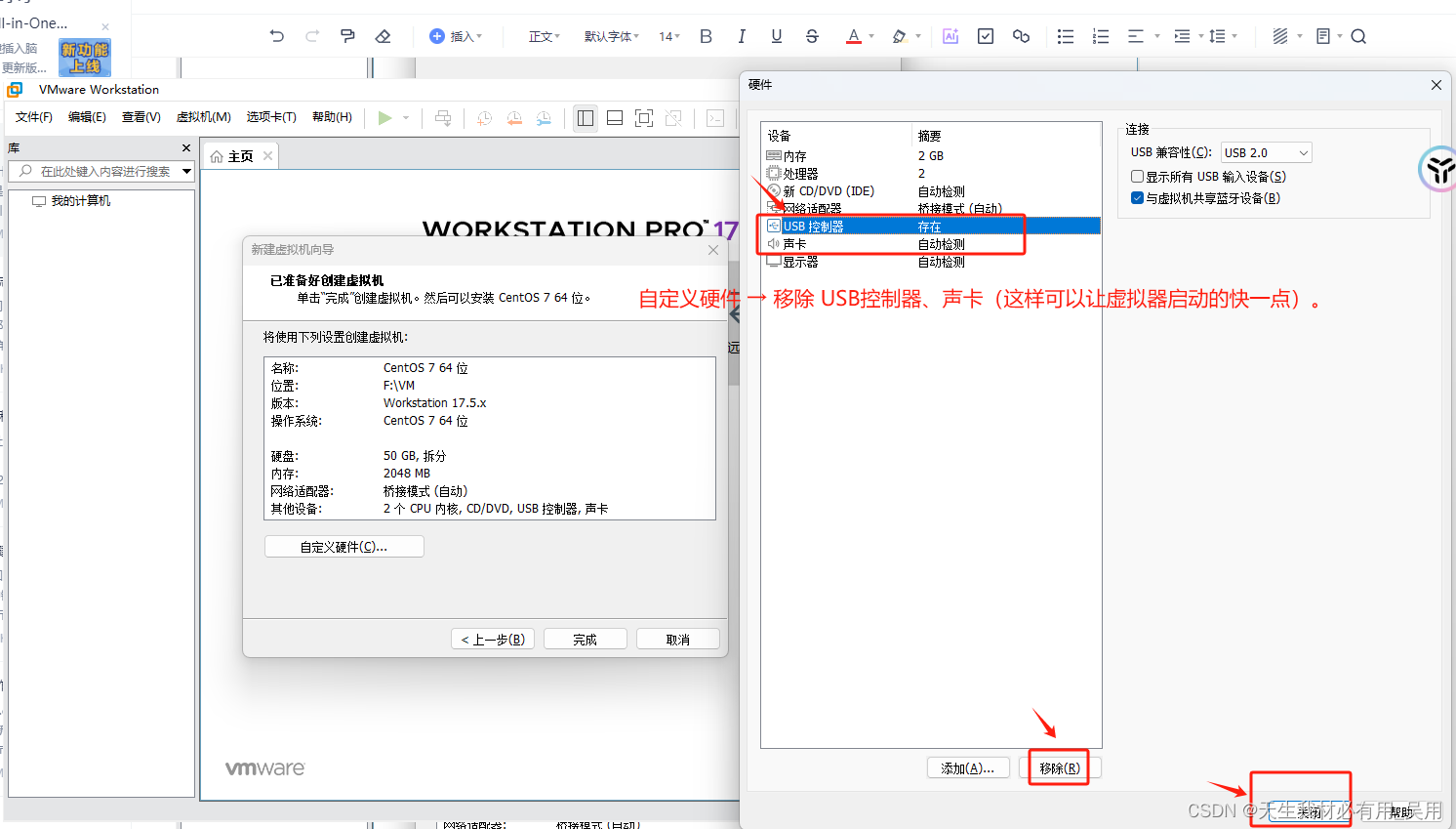Viewport: 1456px width, 829px height.
Task: Expand the power button dropdown arrow
Action: (x=406, y=118)
